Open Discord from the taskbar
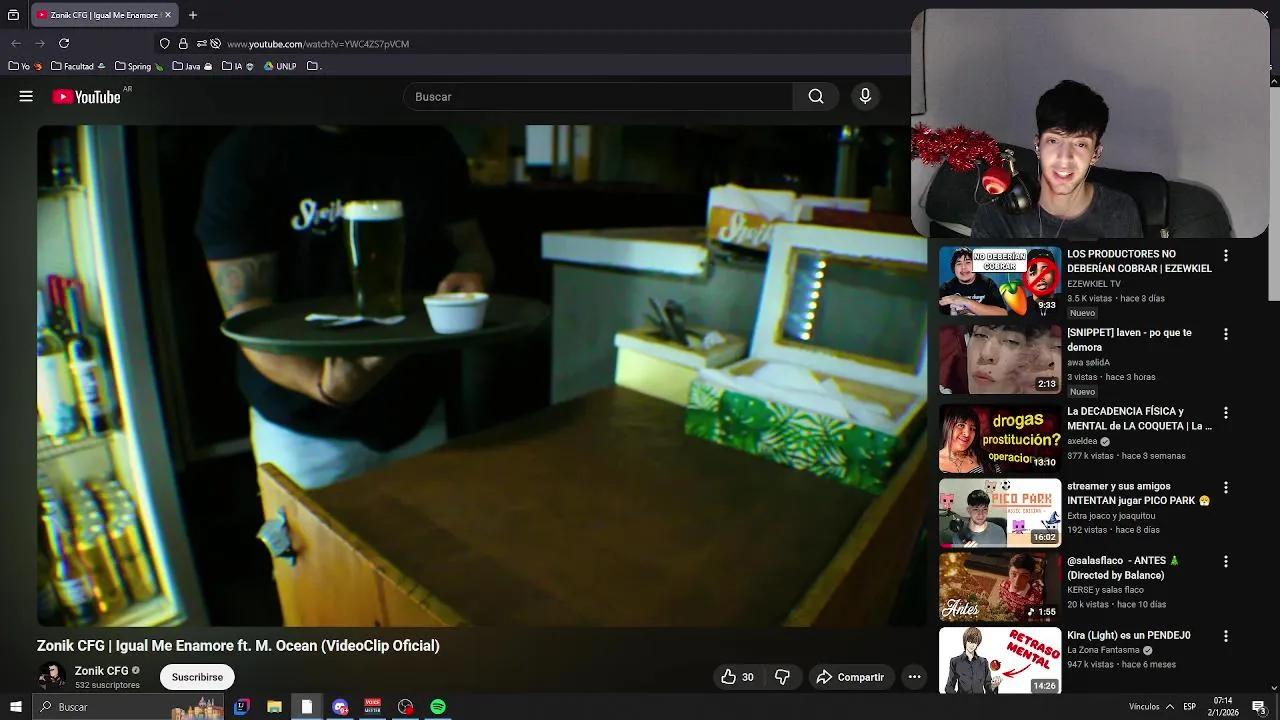The image size is (1280, 720). click(x=340, y=707)
